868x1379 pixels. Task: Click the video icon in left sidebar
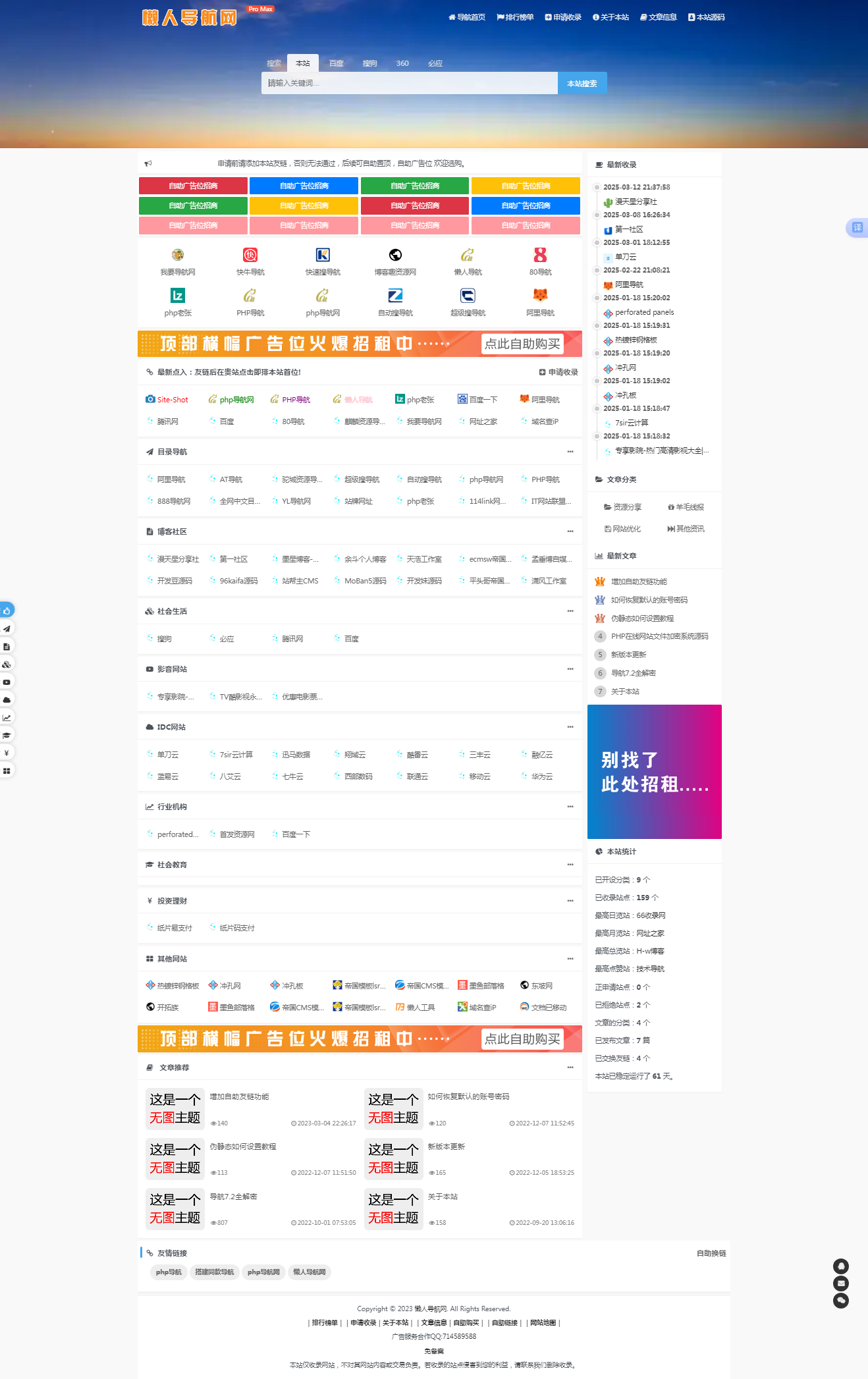point(7,682)
